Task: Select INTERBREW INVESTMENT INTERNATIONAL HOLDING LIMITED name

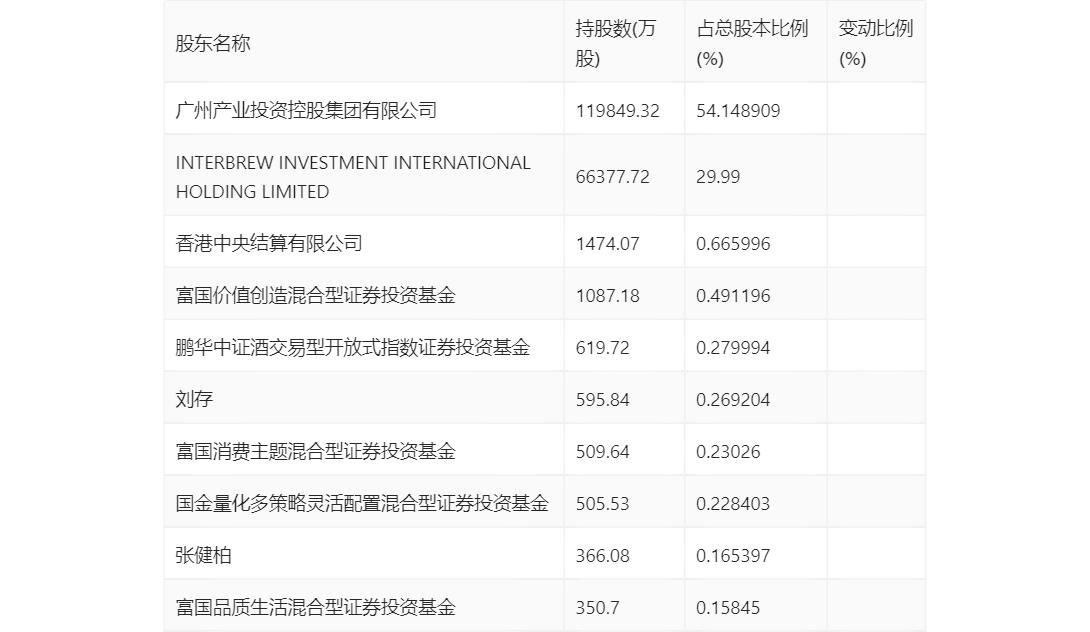Action: pos(353,177)
